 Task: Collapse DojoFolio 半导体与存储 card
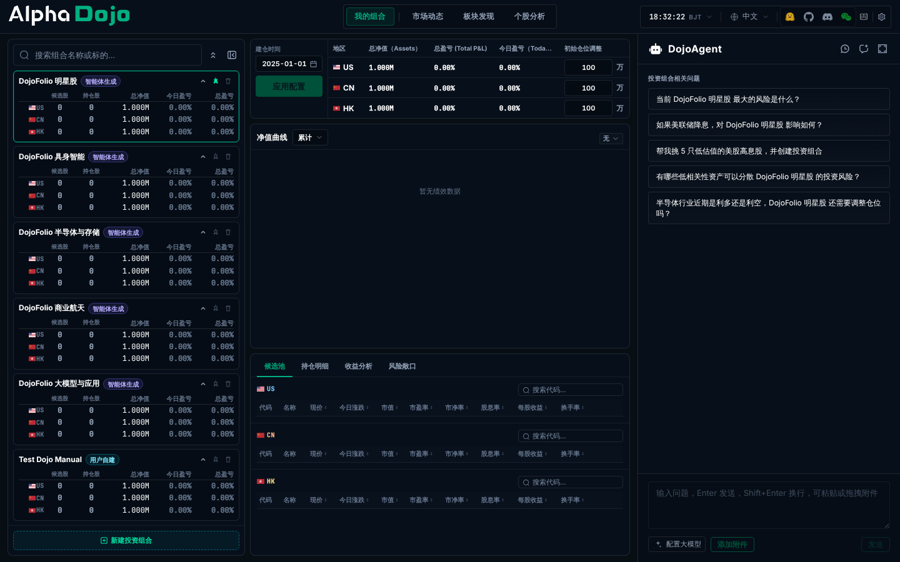[x=203, y=232]
